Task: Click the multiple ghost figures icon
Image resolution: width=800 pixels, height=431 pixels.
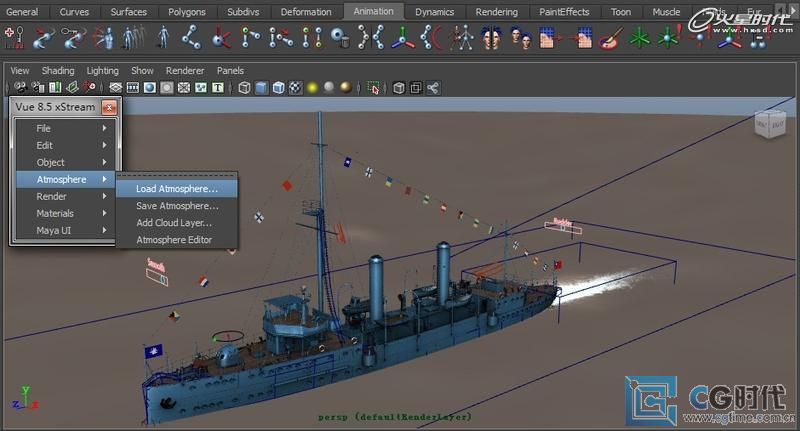Action: (134, 38)
